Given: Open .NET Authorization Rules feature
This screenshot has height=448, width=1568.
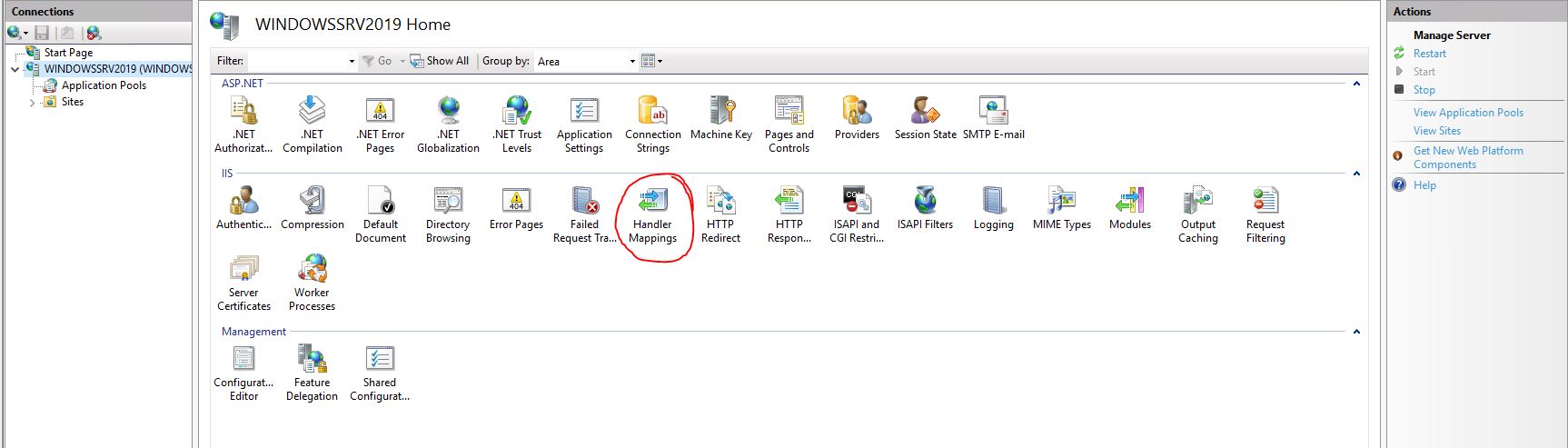Looking at the screenshot, I should click(243, 124).
